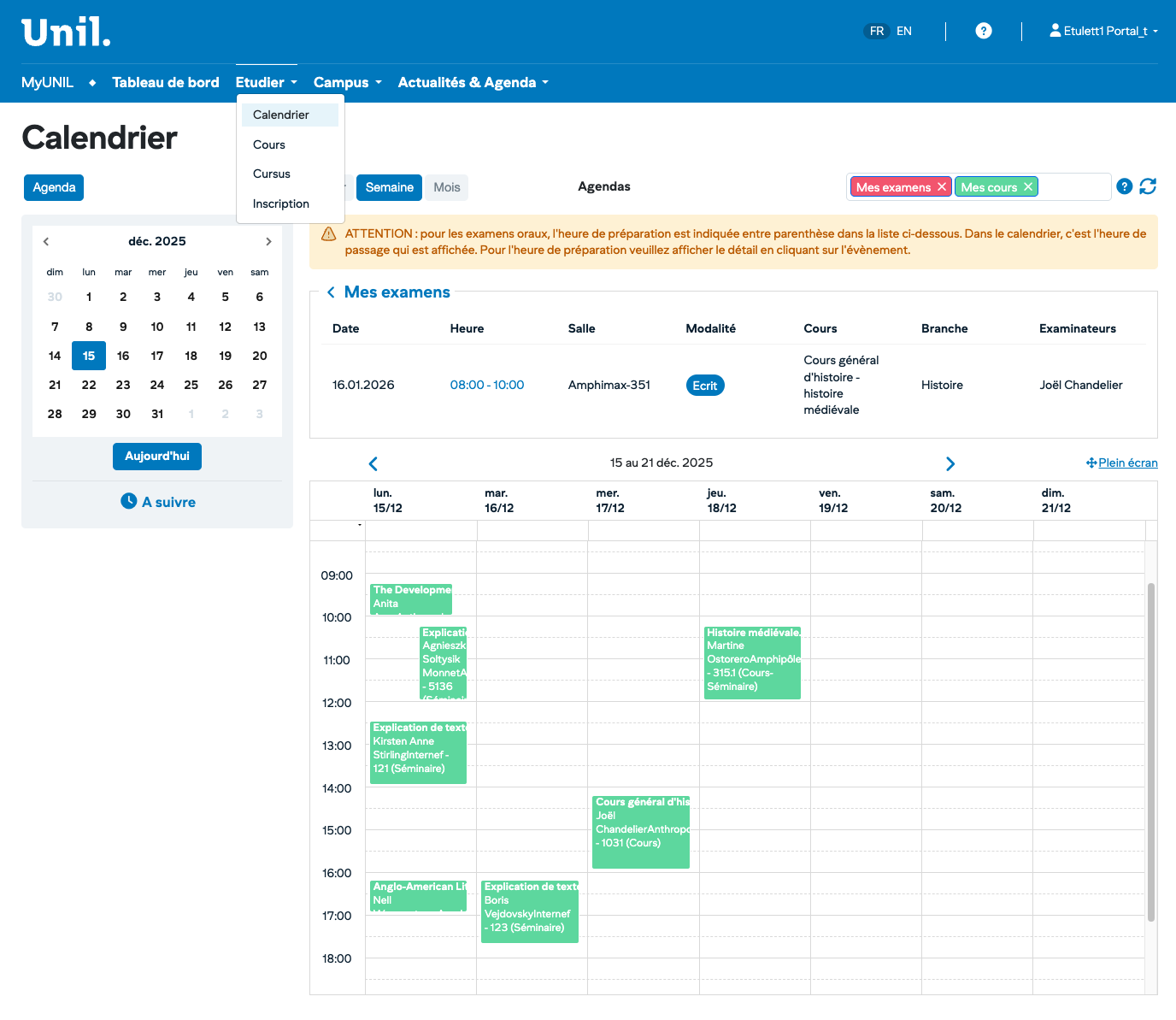Choose Inscription from the Etudier menu

click(281, 203)
